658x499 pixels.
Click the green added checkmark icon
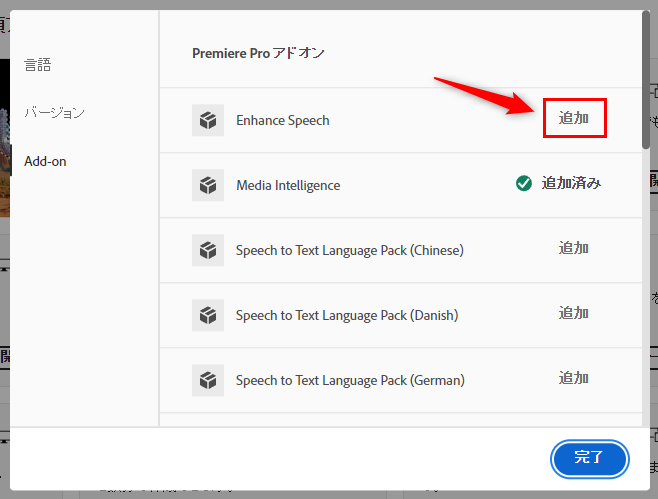(524, 183)
